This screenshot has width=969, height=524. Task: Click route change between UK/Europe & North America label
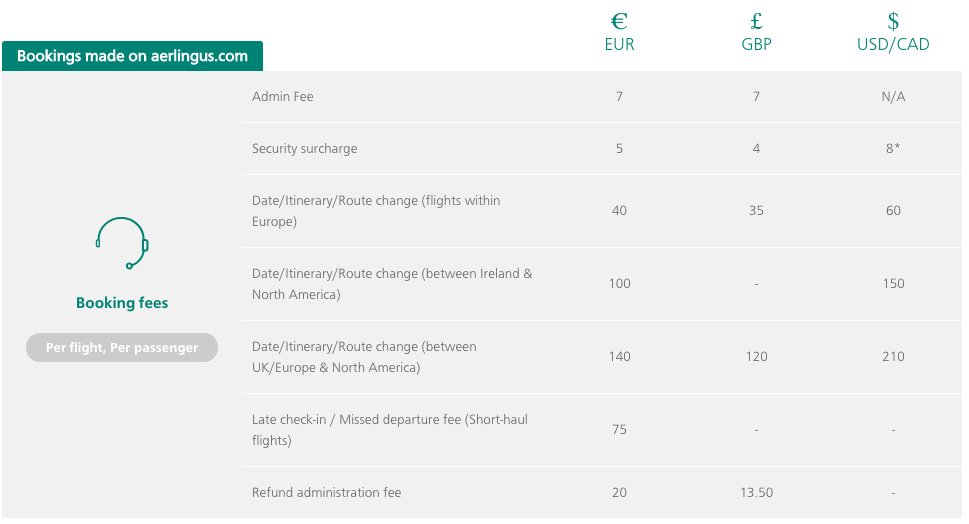tap(364, 357)
